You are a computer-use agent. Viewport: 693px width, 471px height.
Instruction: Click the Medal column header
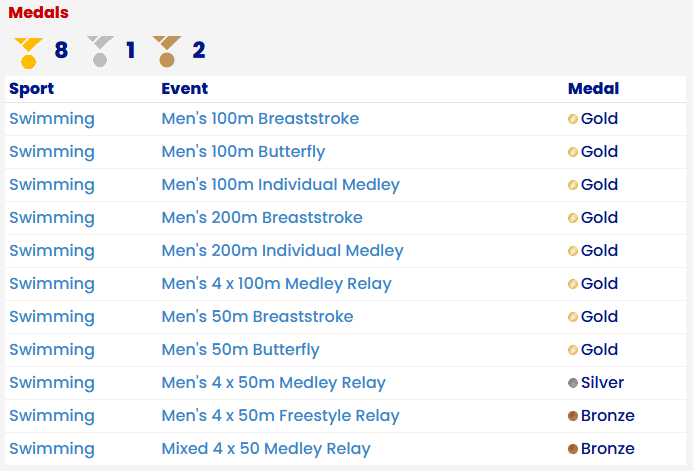coord(594,88)
